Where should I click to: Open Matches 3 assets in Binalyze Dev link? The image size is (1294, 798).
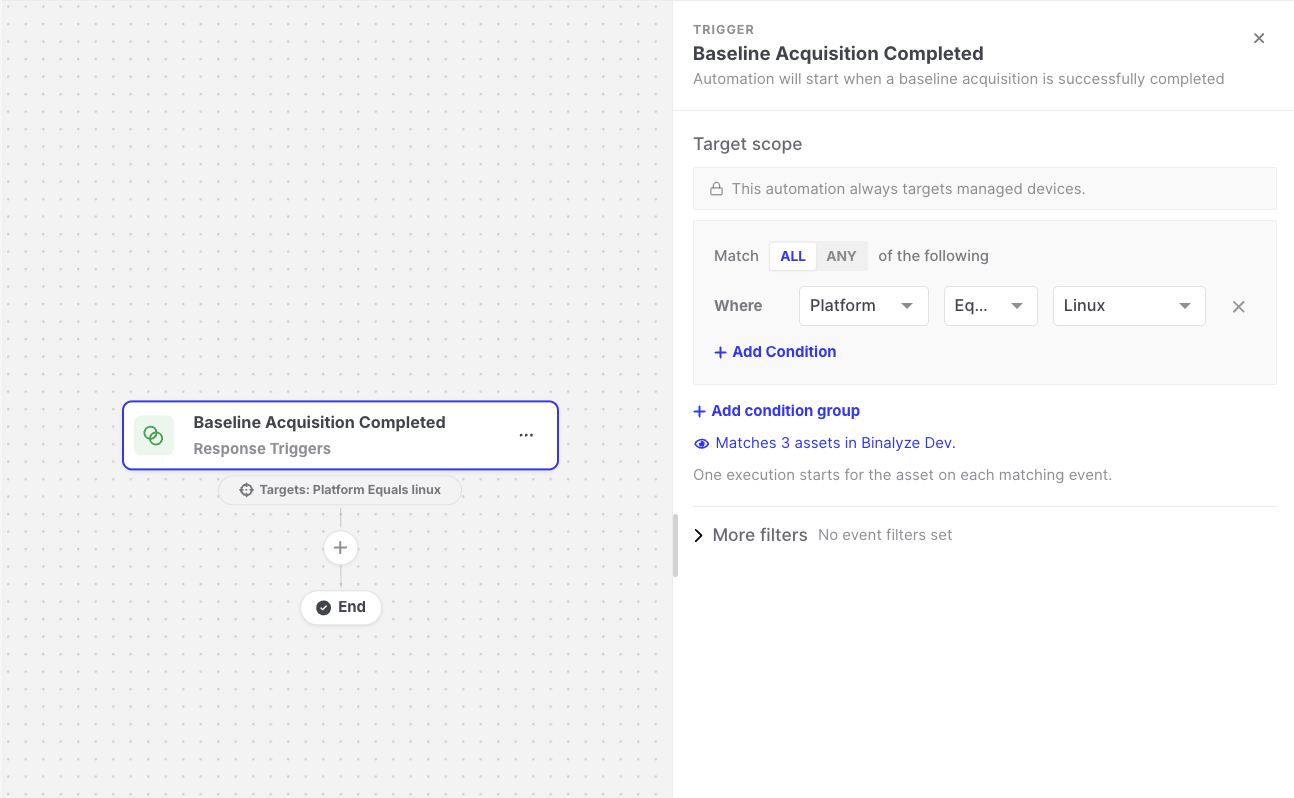coord(835,443)
